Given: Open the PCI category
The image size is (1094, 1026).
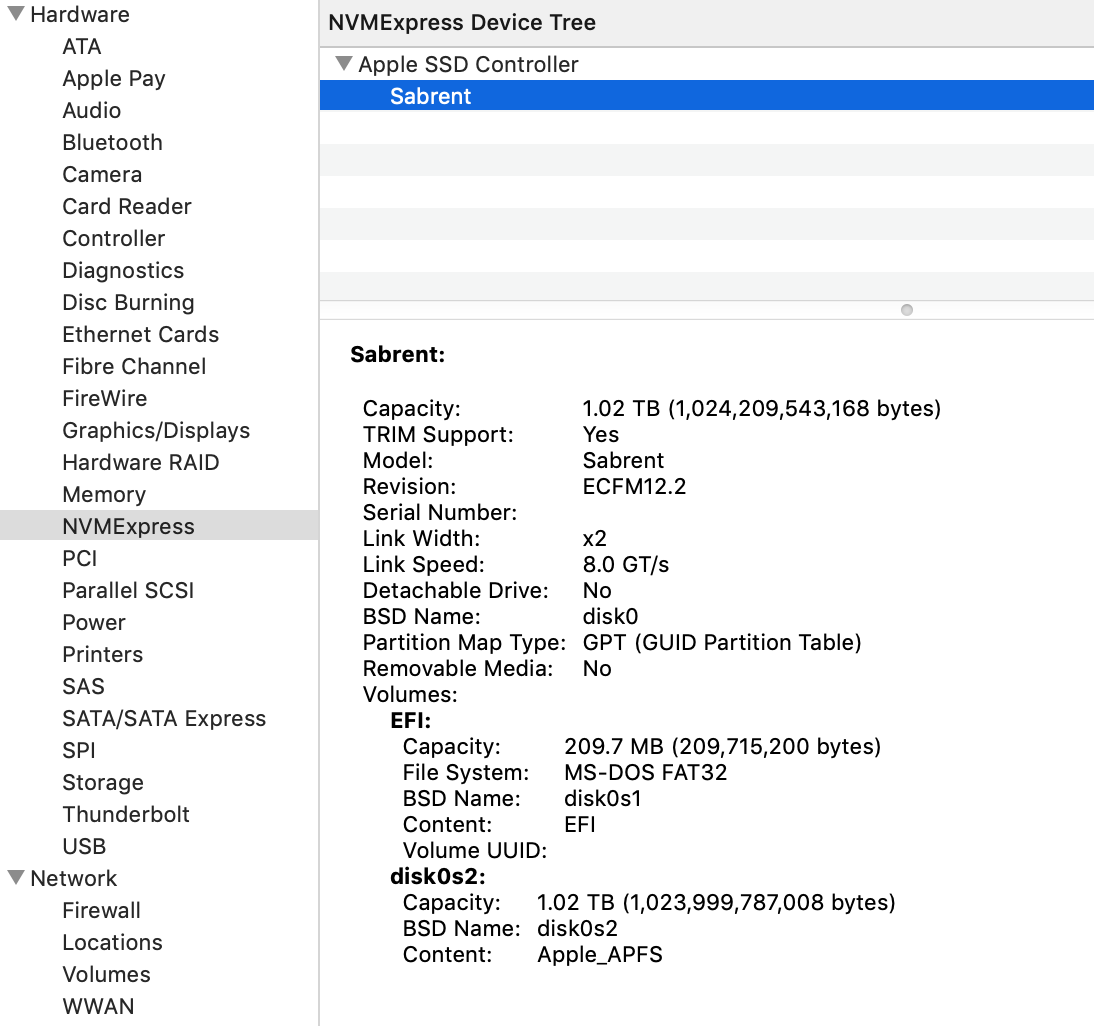Looking at the screenshot, I should point(80,558).
